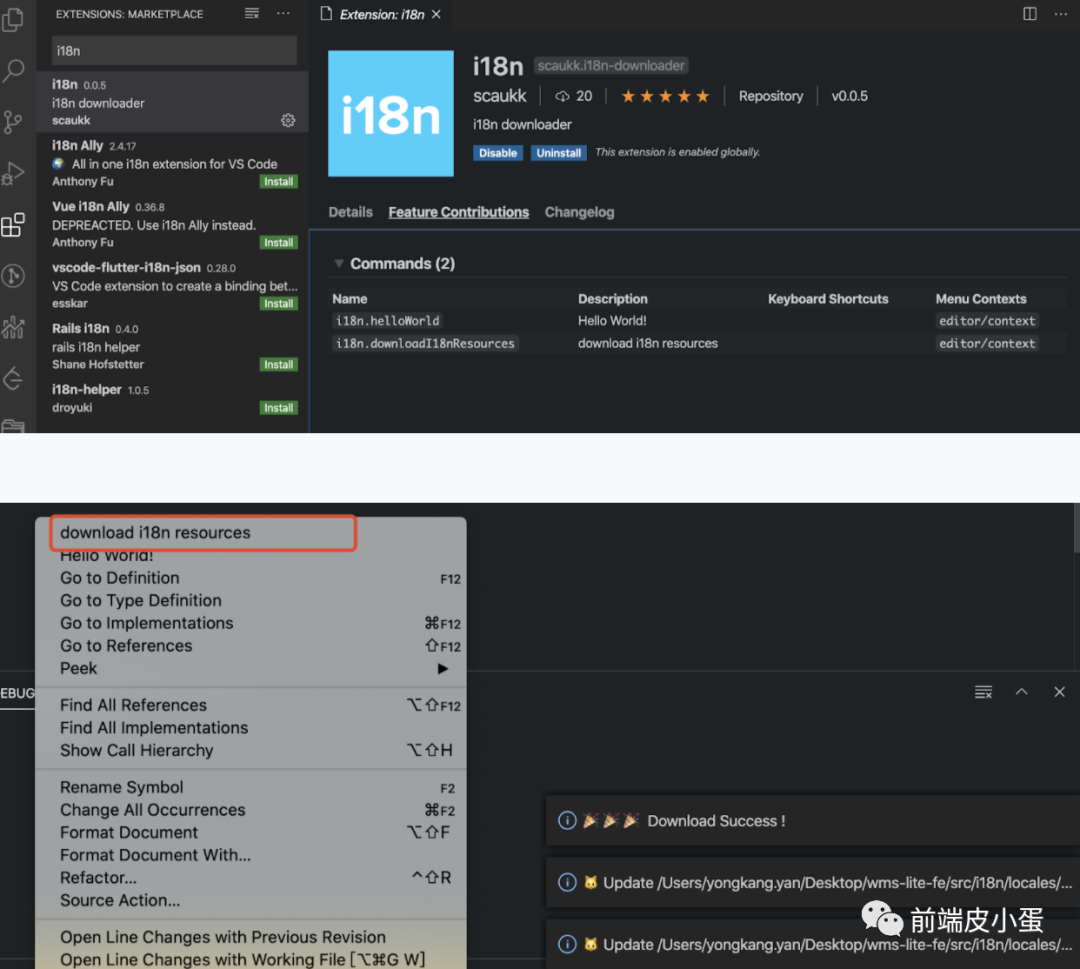Open the Repository link

pos(771,96)
